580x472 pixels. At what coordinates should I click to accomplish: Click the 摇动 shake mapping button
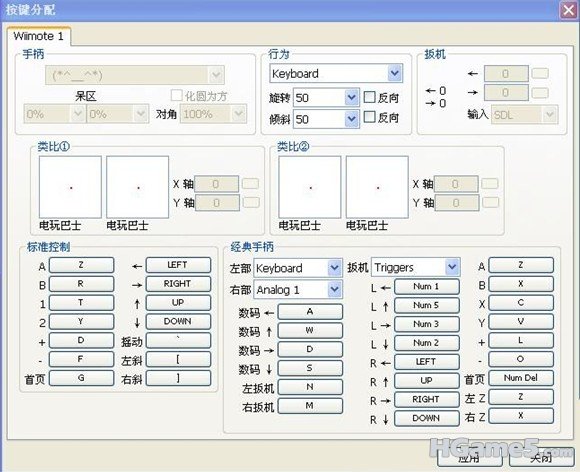pyautogui.click(x=178, y=340)
